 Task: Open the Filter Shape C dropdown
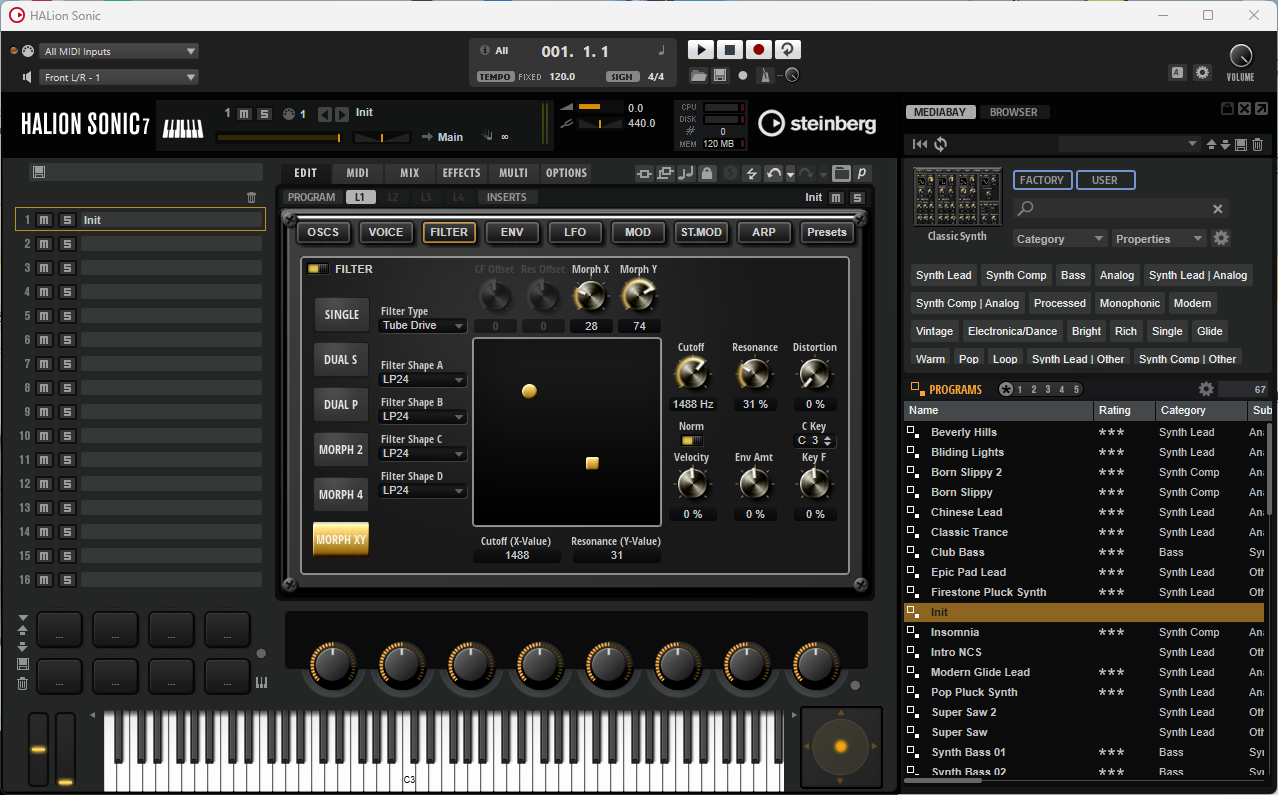[423, 453]
